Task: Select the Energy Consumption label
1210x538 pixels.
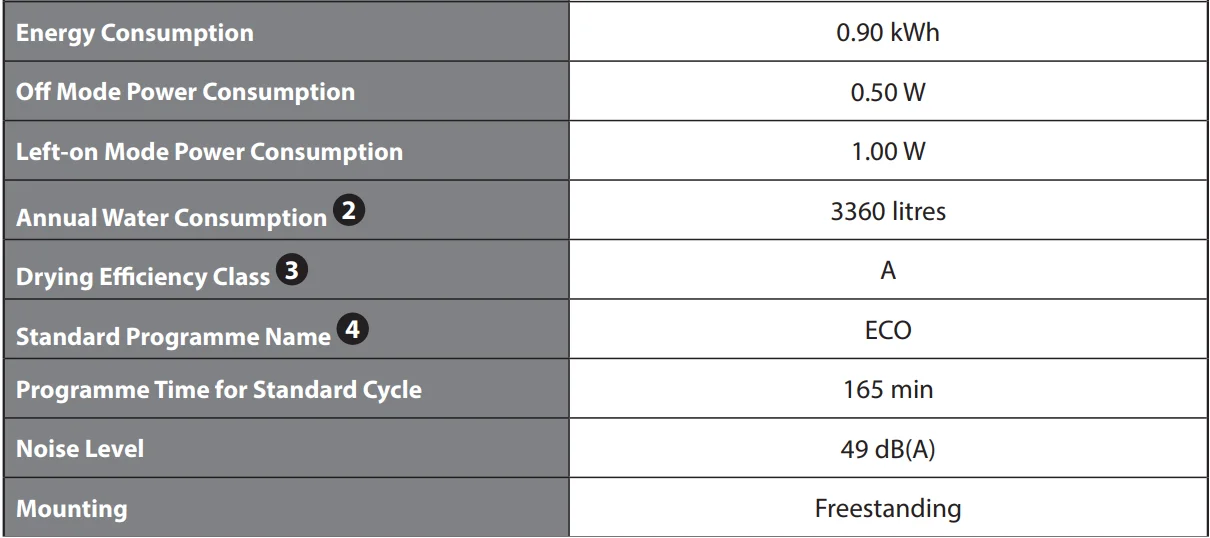Action: coord(135,33)
